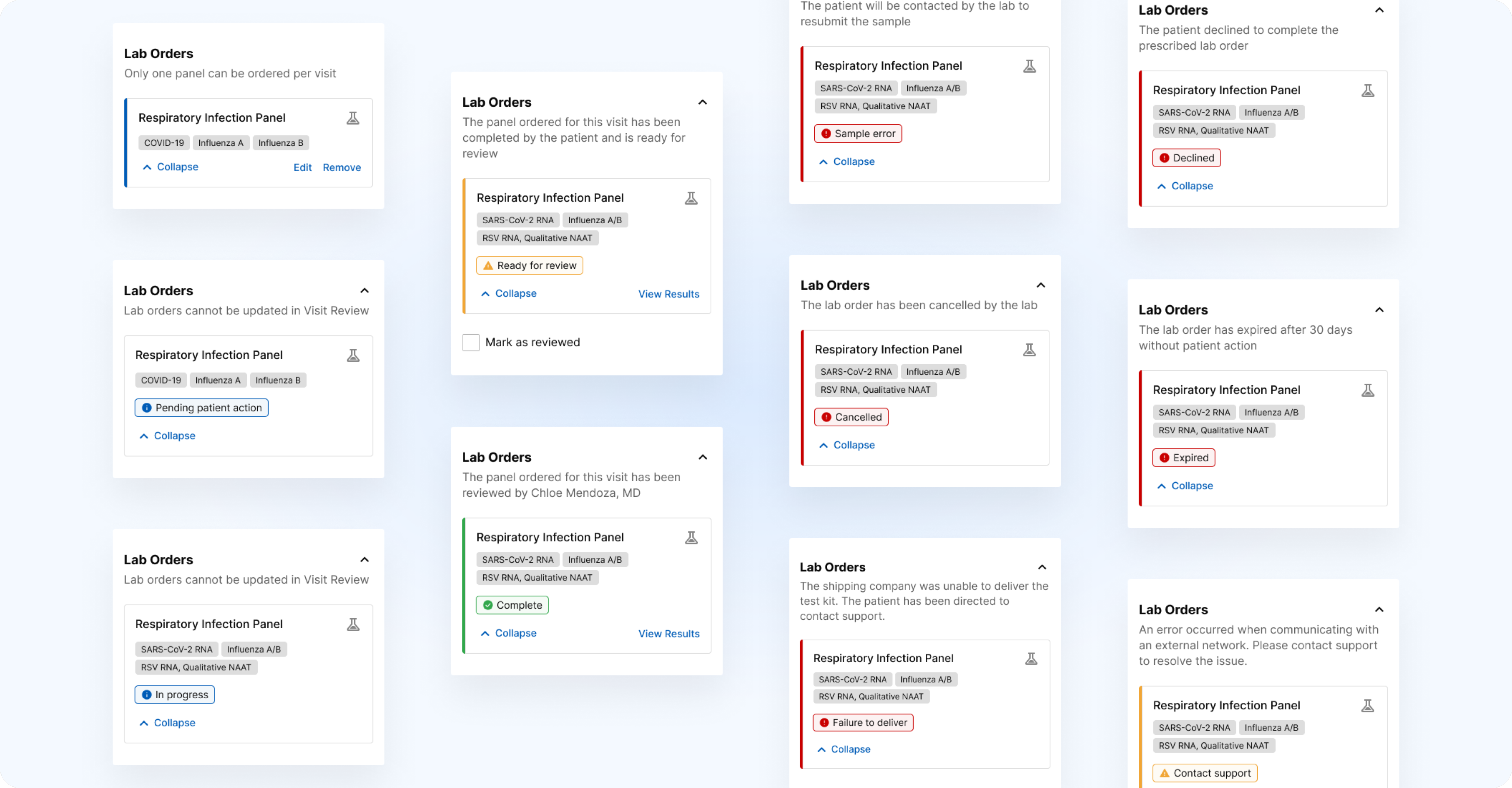This screenshot has width=1512, height=788.
Task: Click SARS-CoV-2 RNA tag on In progress card
Action: tap(177, 650)
